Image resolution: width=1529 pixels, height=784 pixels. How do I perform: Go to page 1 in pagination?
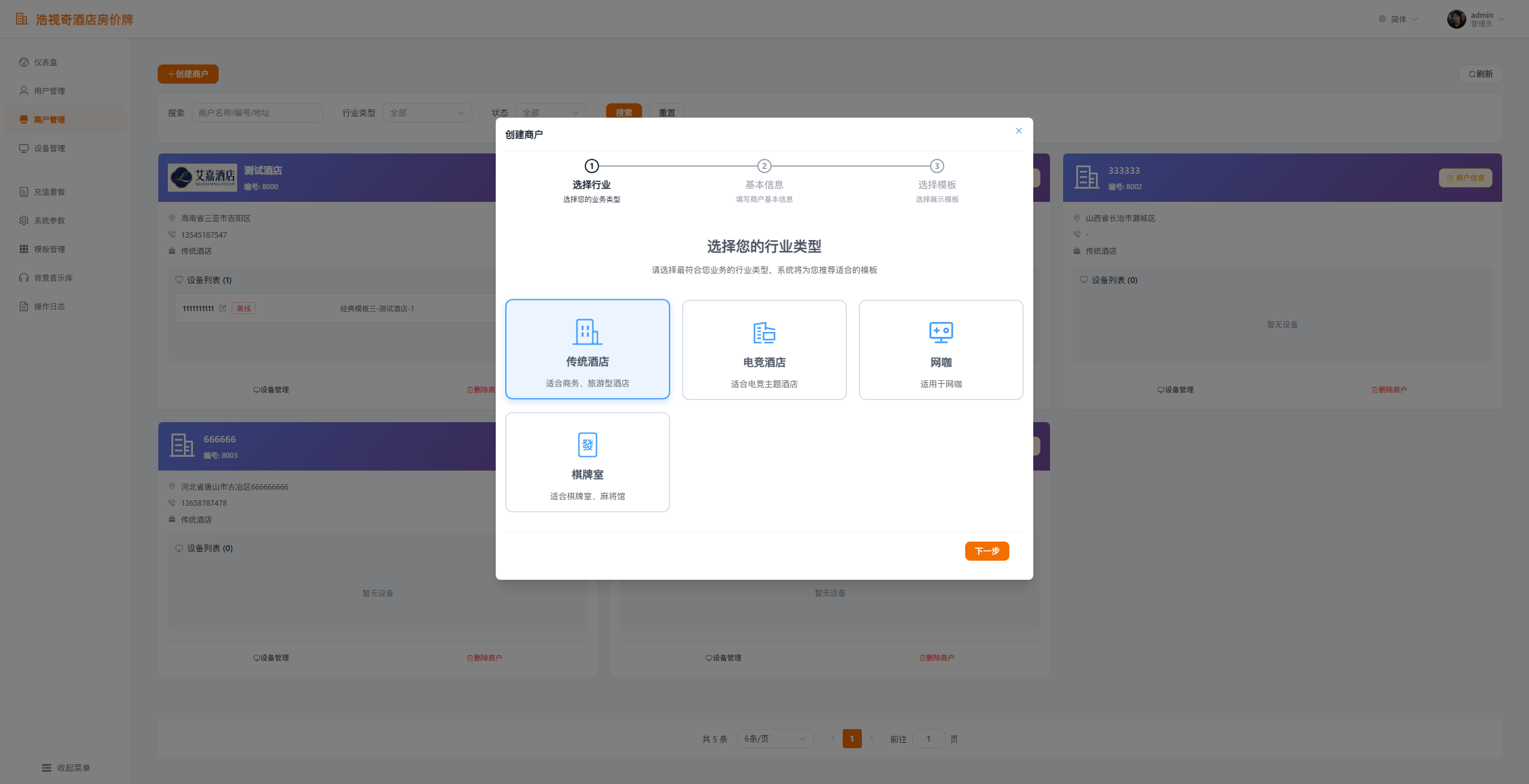point(852,739)
